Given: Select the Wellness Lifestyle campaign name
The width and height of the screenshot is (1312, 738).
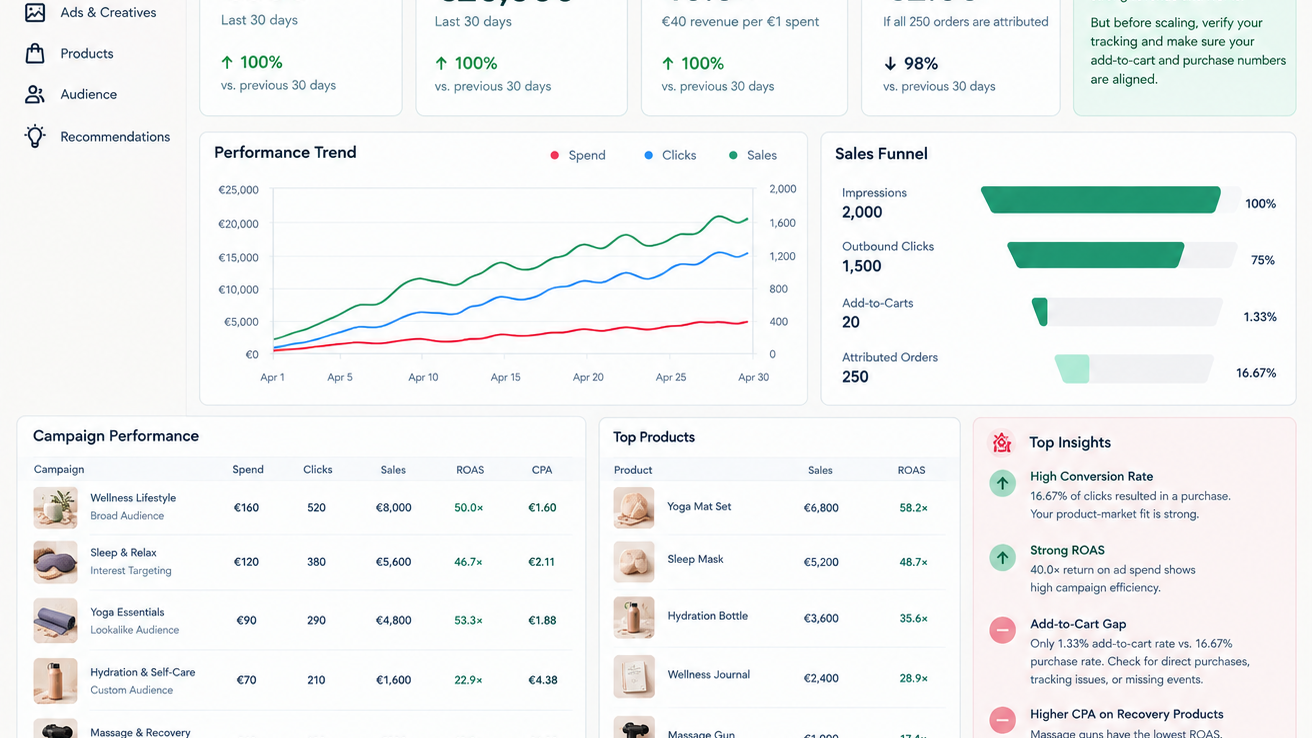Looking at the screenshot, I should coord(133,498).
